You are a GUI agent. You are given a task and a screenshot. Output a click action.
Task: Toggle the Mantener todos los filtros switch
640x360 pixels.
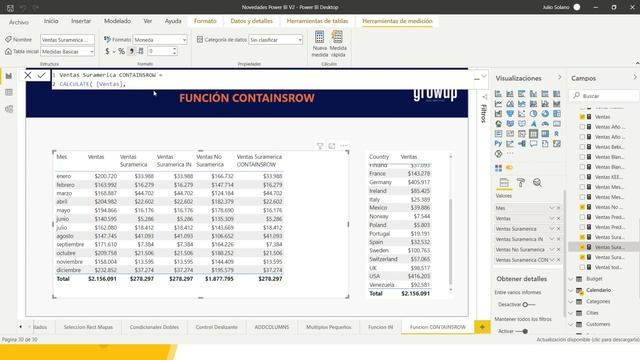(x=522, y=331)
